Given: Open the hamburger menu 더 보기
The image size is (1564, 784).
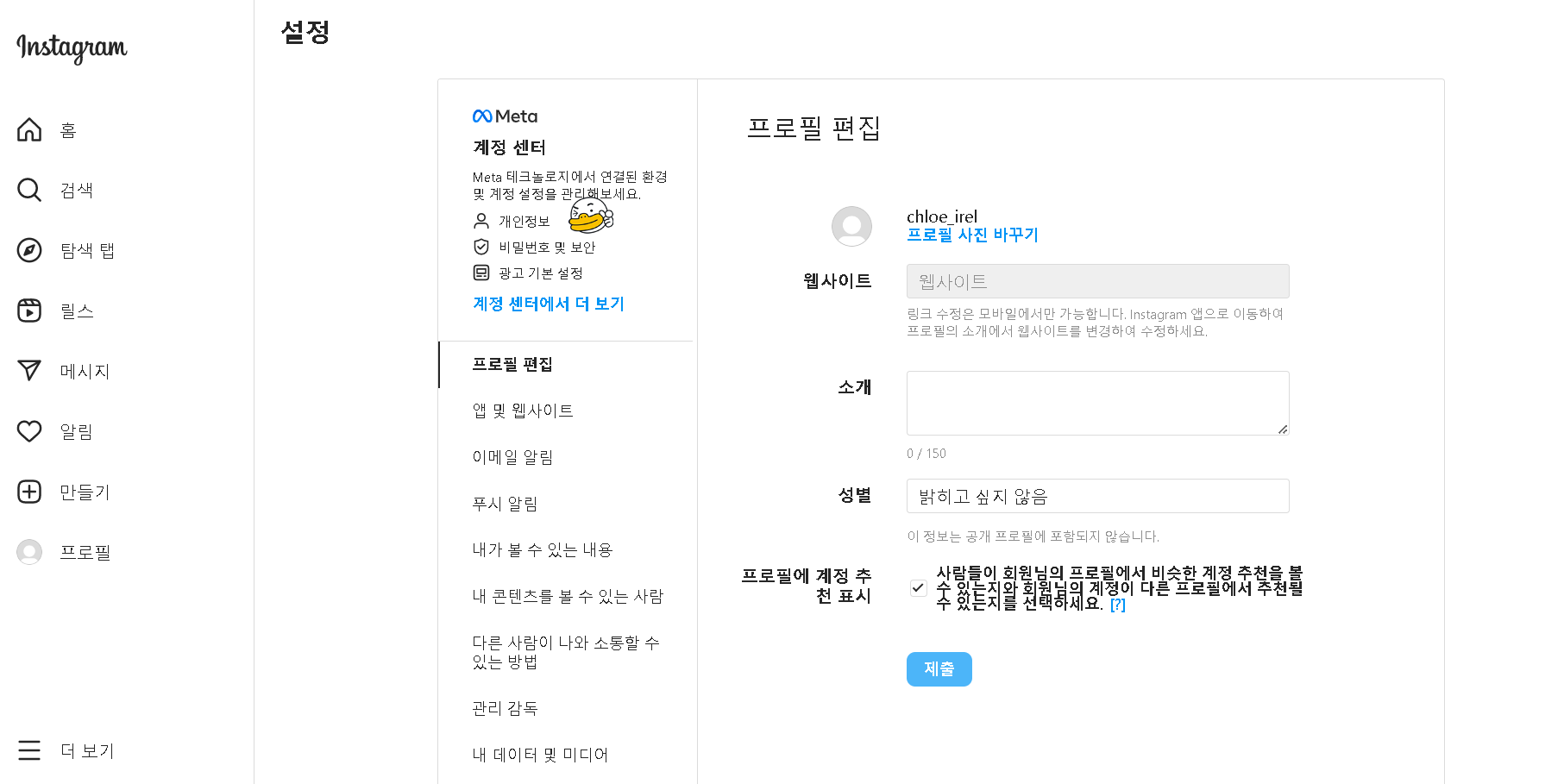Looking at the screenshot, I should [29, 750].
